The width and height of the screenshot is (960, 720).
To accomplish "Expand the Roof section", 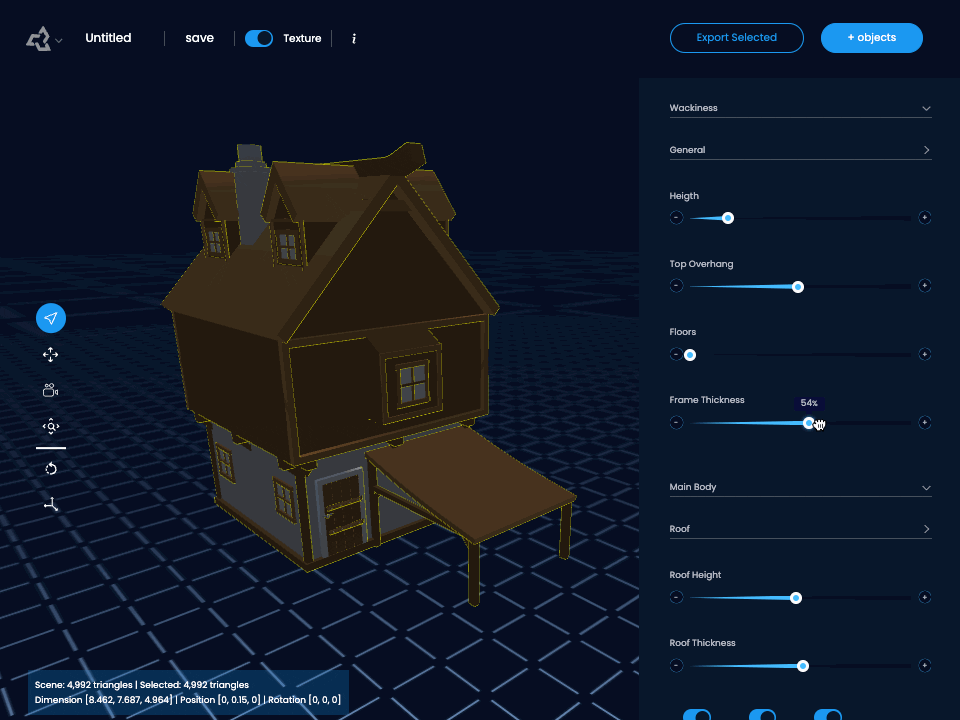I will 926,529.
